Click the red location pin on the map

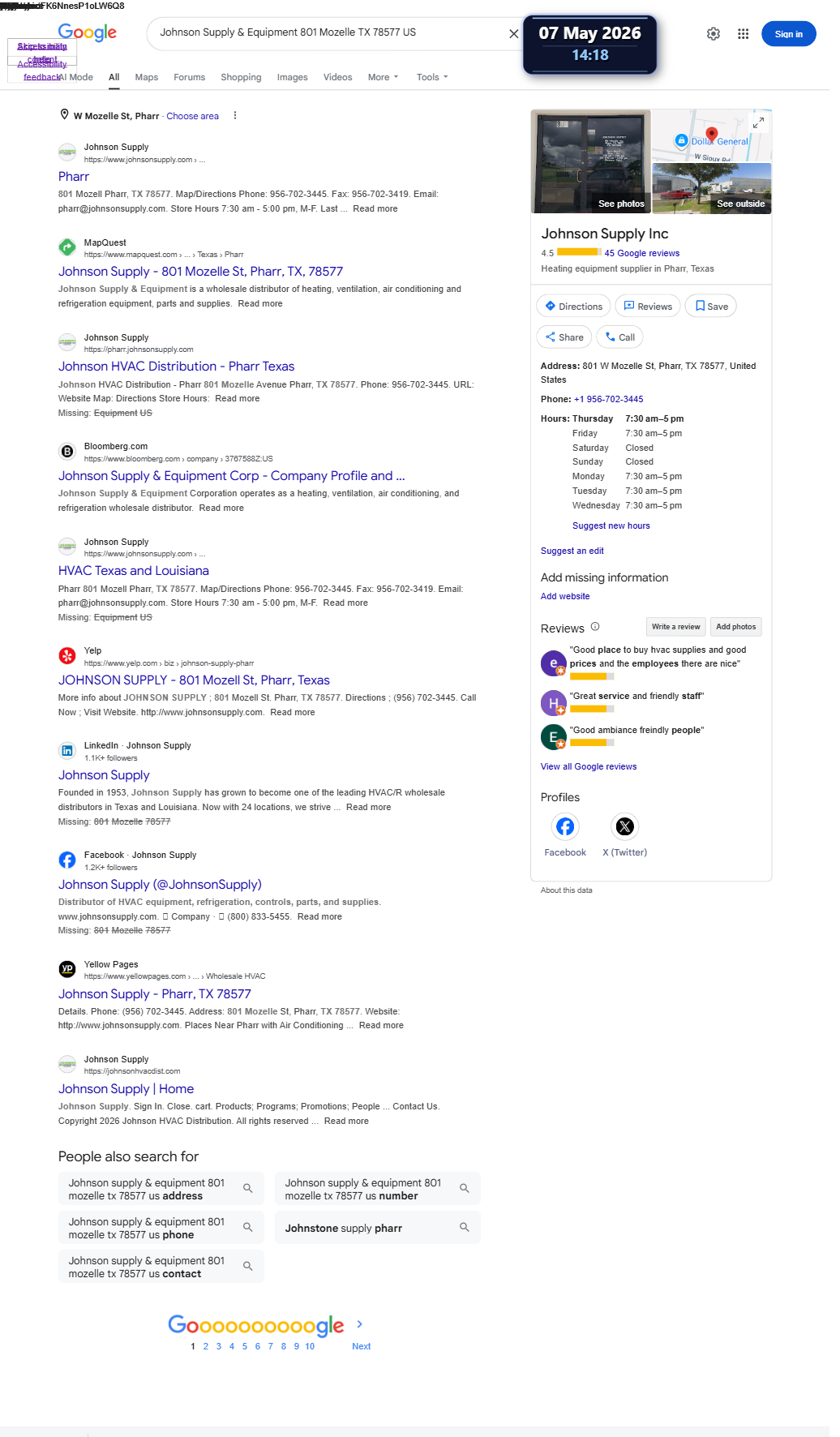pyautogui.click(x=712, y=135)
